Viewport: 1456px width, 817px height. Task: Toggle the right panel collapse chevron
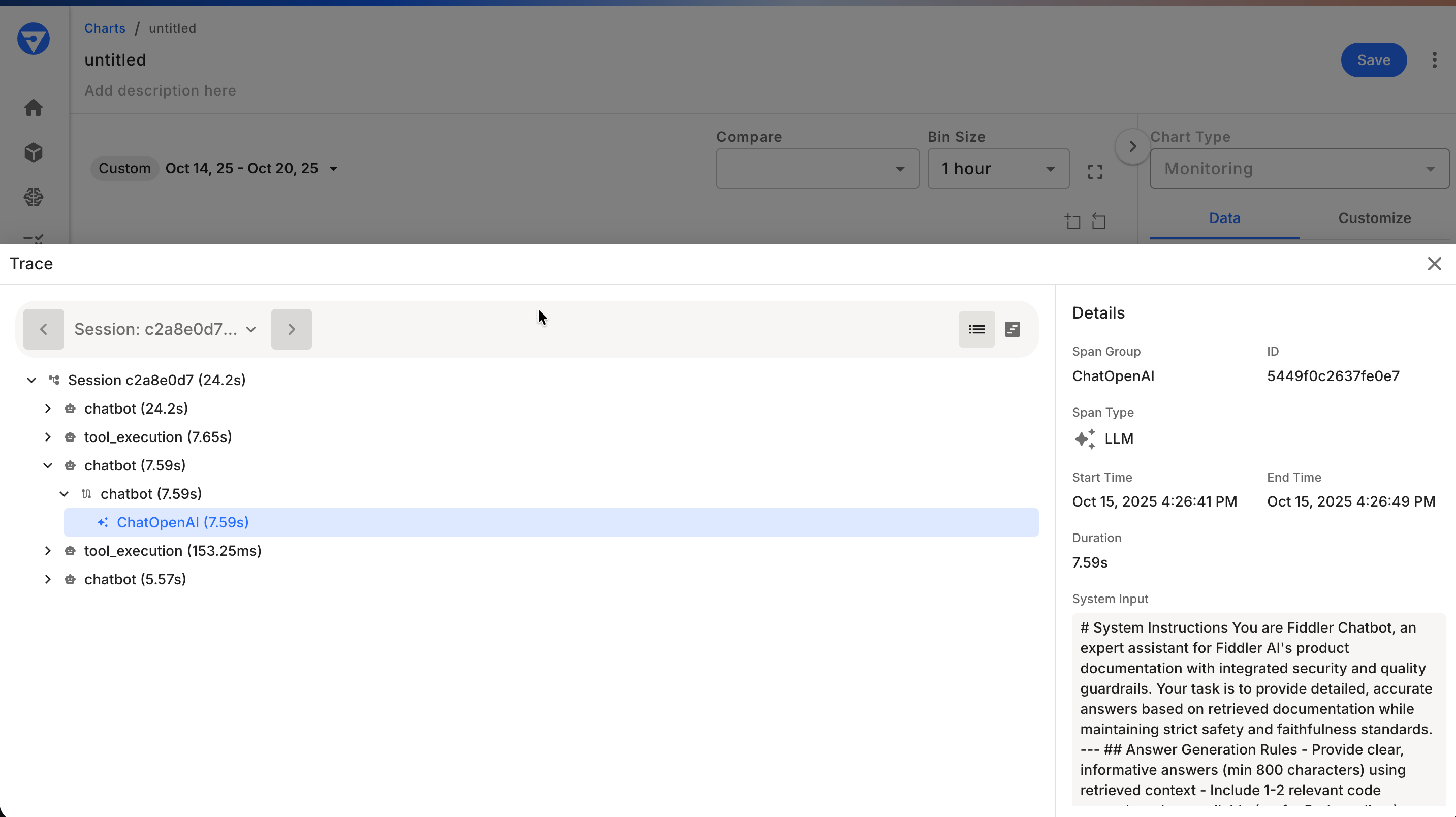tap(1132, 146)
